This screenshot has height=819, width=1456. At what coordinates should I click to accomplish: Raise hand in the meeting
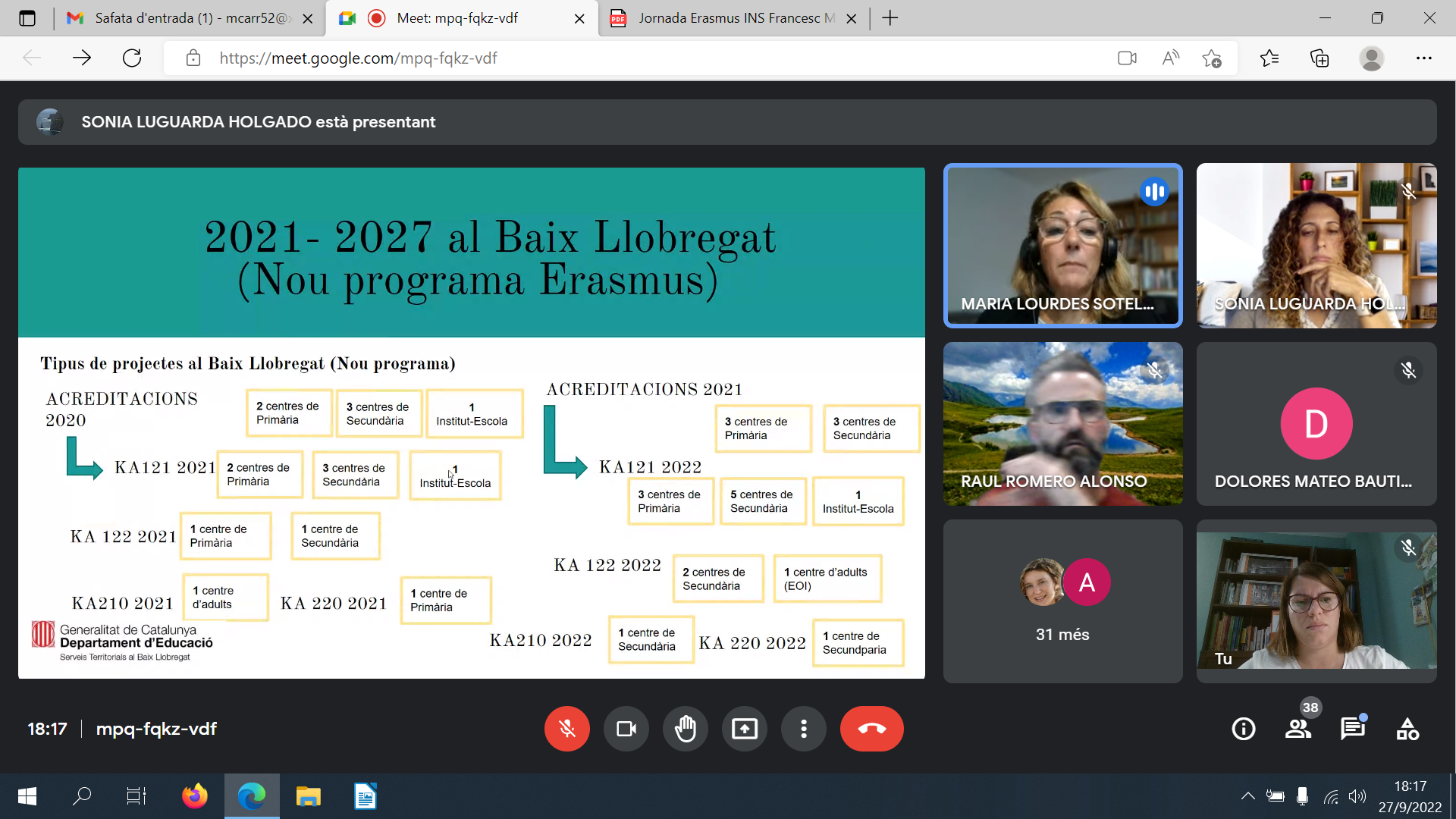pos(685,729)
